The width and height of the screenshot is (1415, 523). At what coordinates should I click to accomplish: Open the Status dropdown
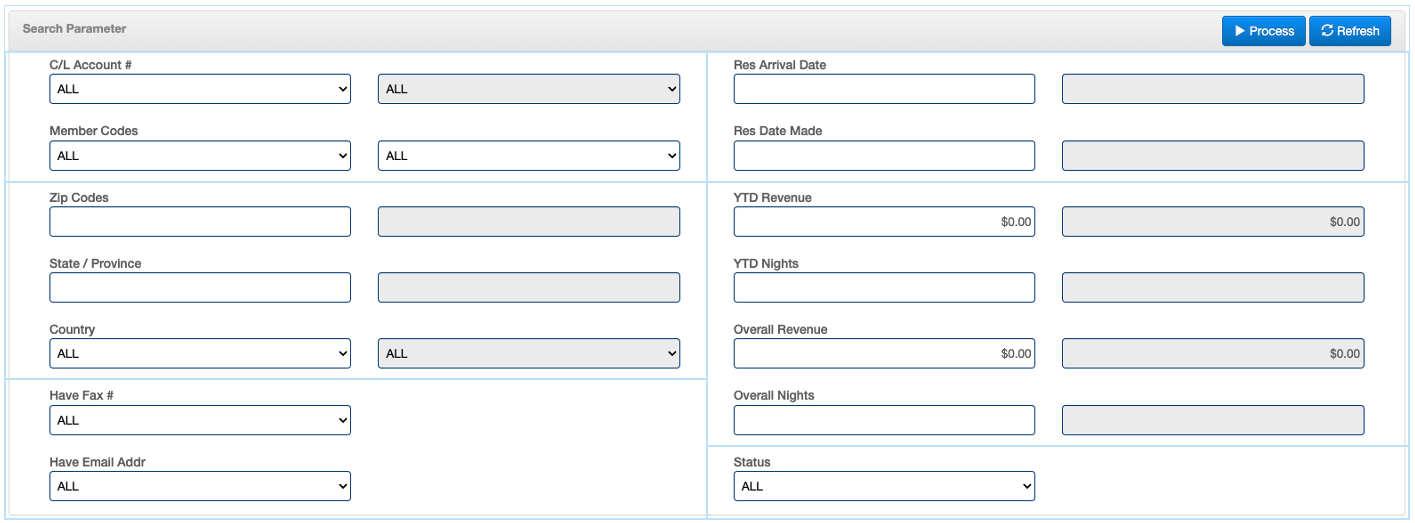(884, 486)
